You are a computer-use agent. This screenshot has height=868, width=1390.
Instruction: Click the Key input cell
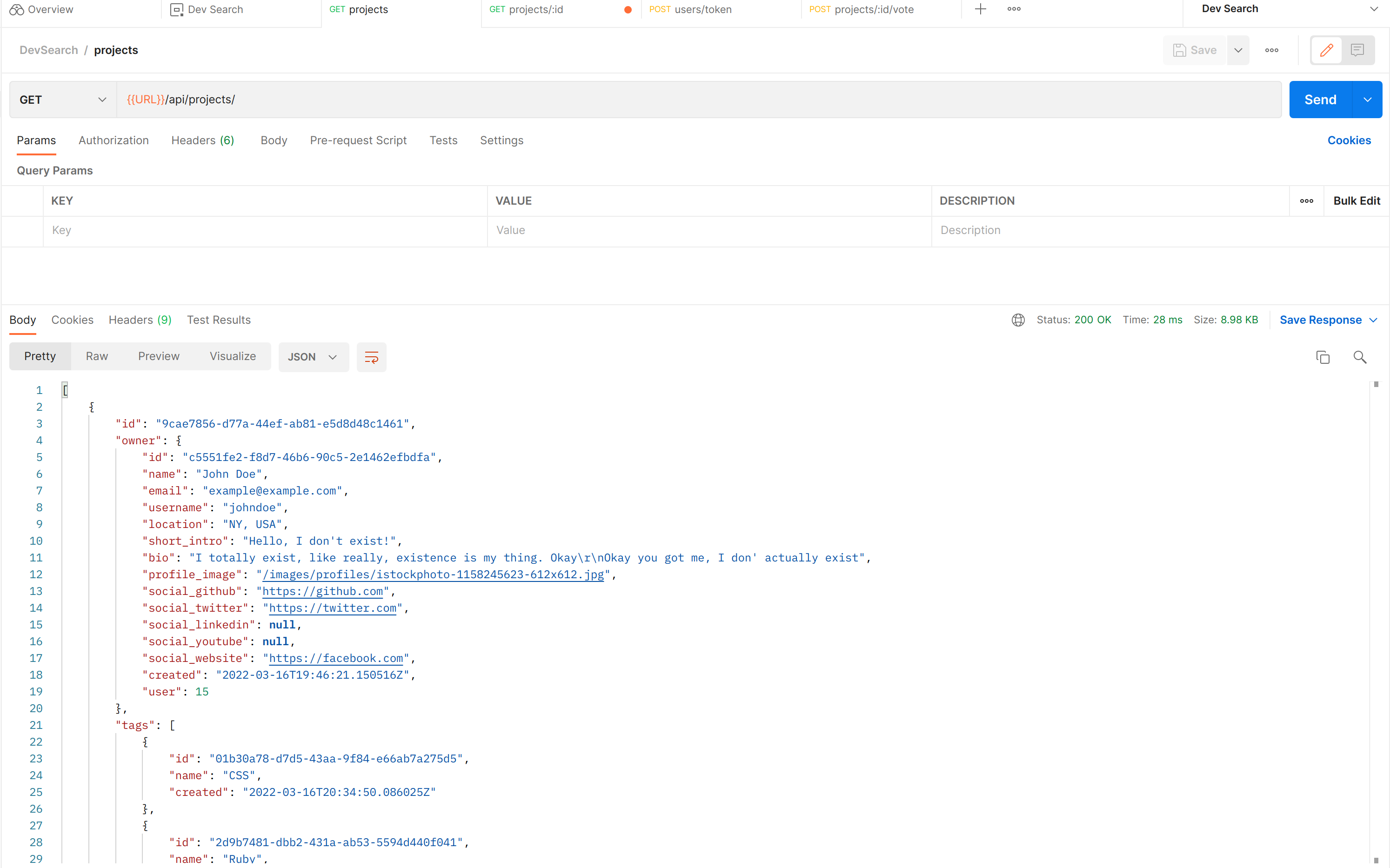[265, 230]
